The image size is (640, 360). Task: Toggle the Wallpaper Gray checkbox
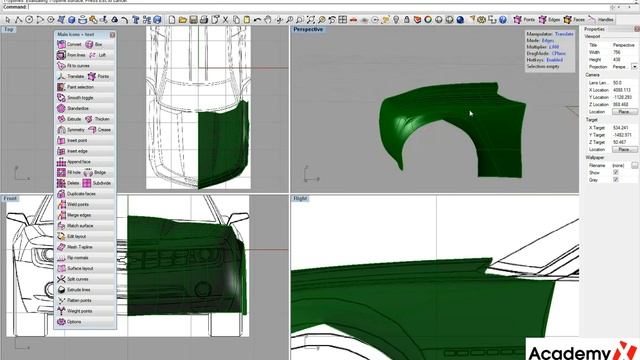(616, 180)
